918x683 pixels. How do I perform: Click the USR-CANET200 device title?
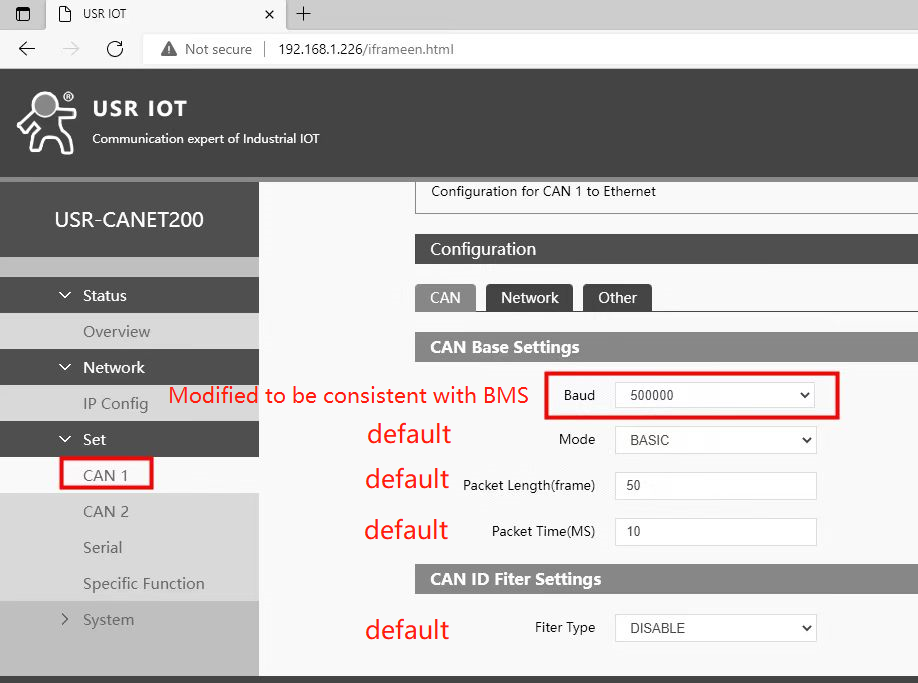click(x=129, y=219)
